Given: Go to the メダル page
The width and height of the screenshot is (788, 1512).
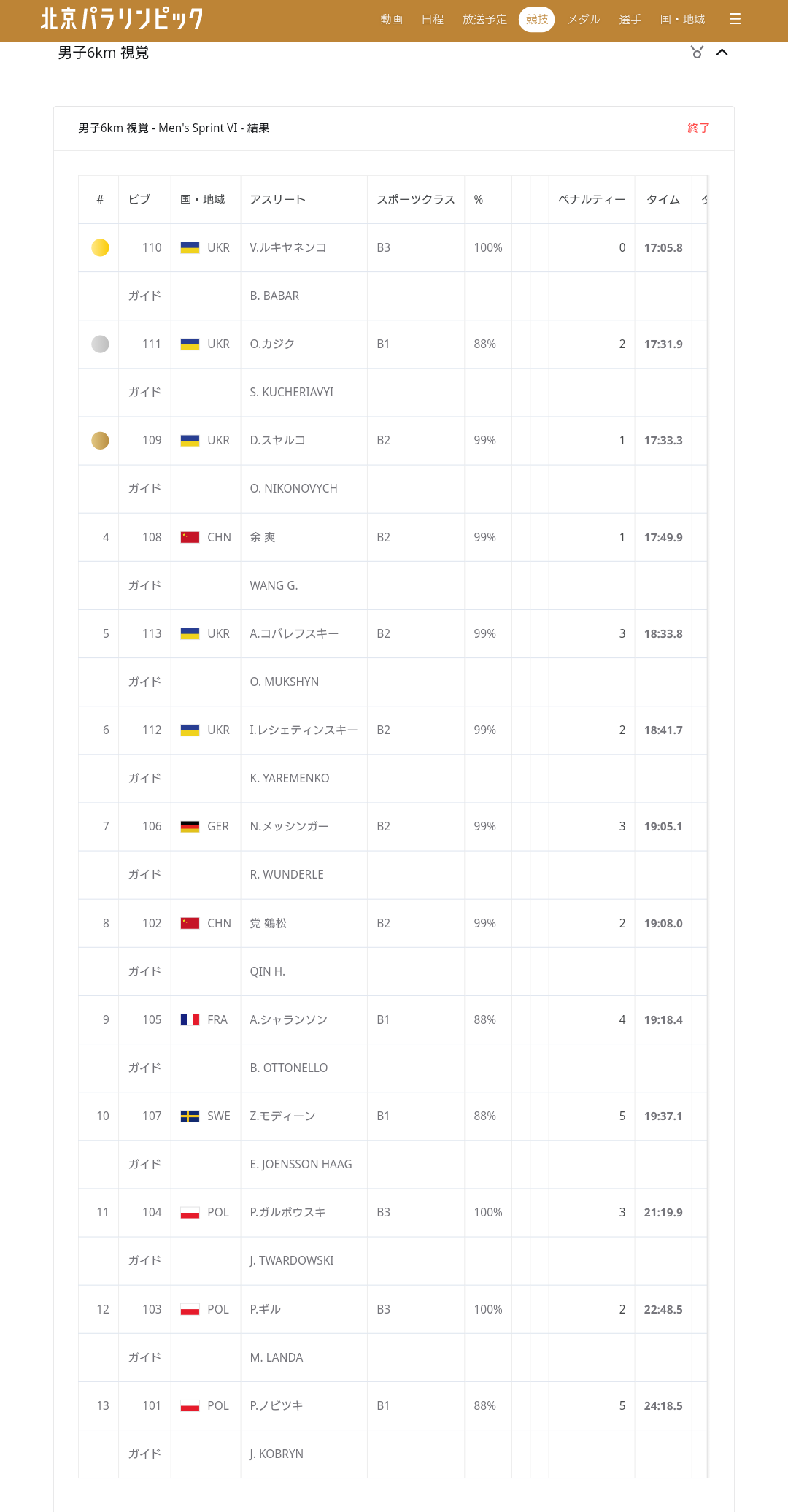Looking at the screenshot, I should pyautogui.click(x=584, y=20).
